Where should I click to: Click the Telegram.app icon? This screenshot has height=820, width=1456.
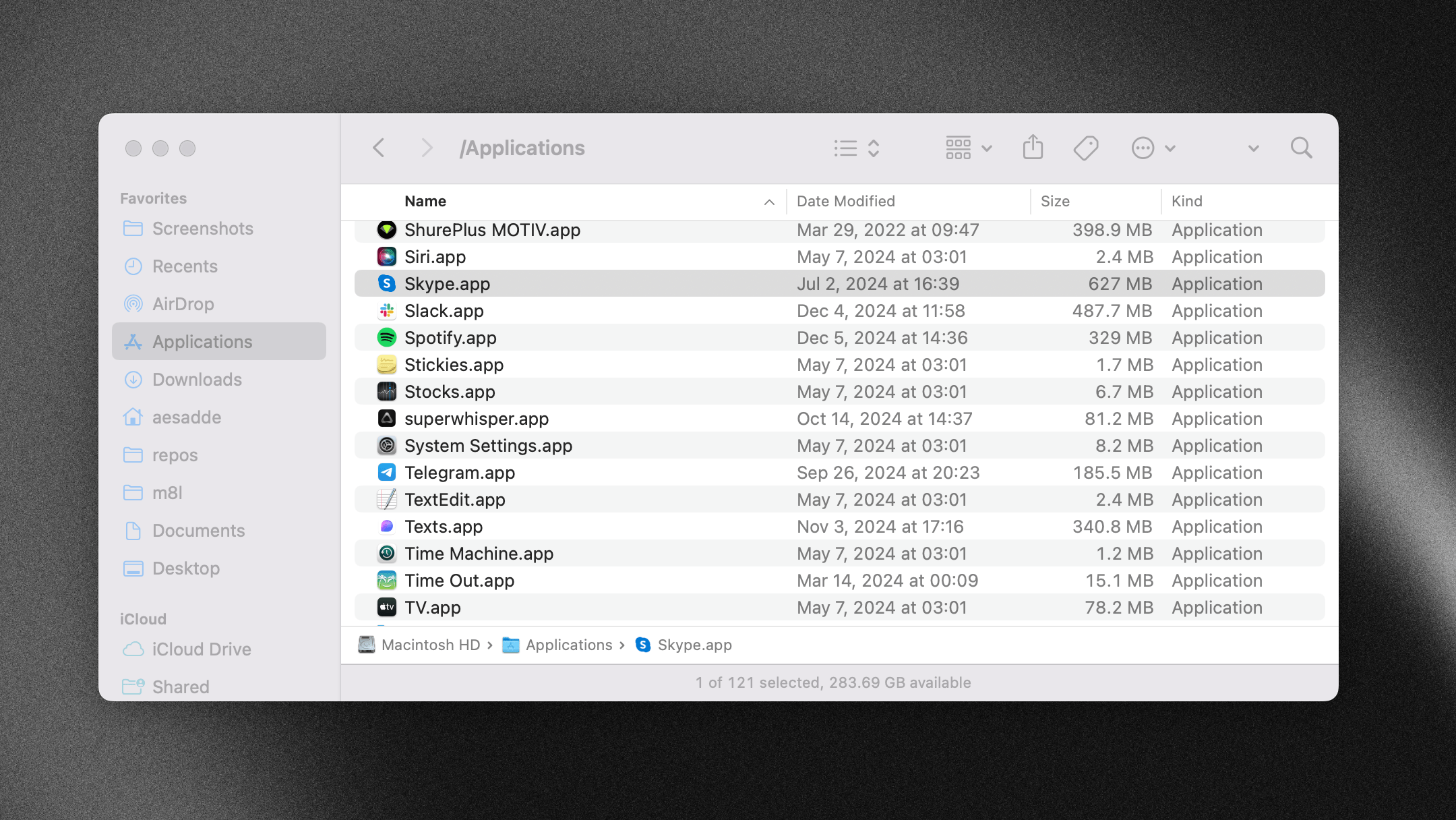coord(386,472)
